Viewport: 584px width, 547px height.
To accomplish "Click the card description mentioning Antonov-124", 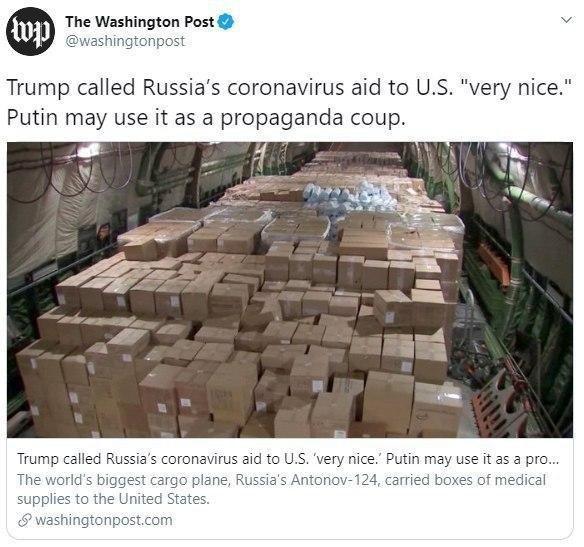I will 282,489.
